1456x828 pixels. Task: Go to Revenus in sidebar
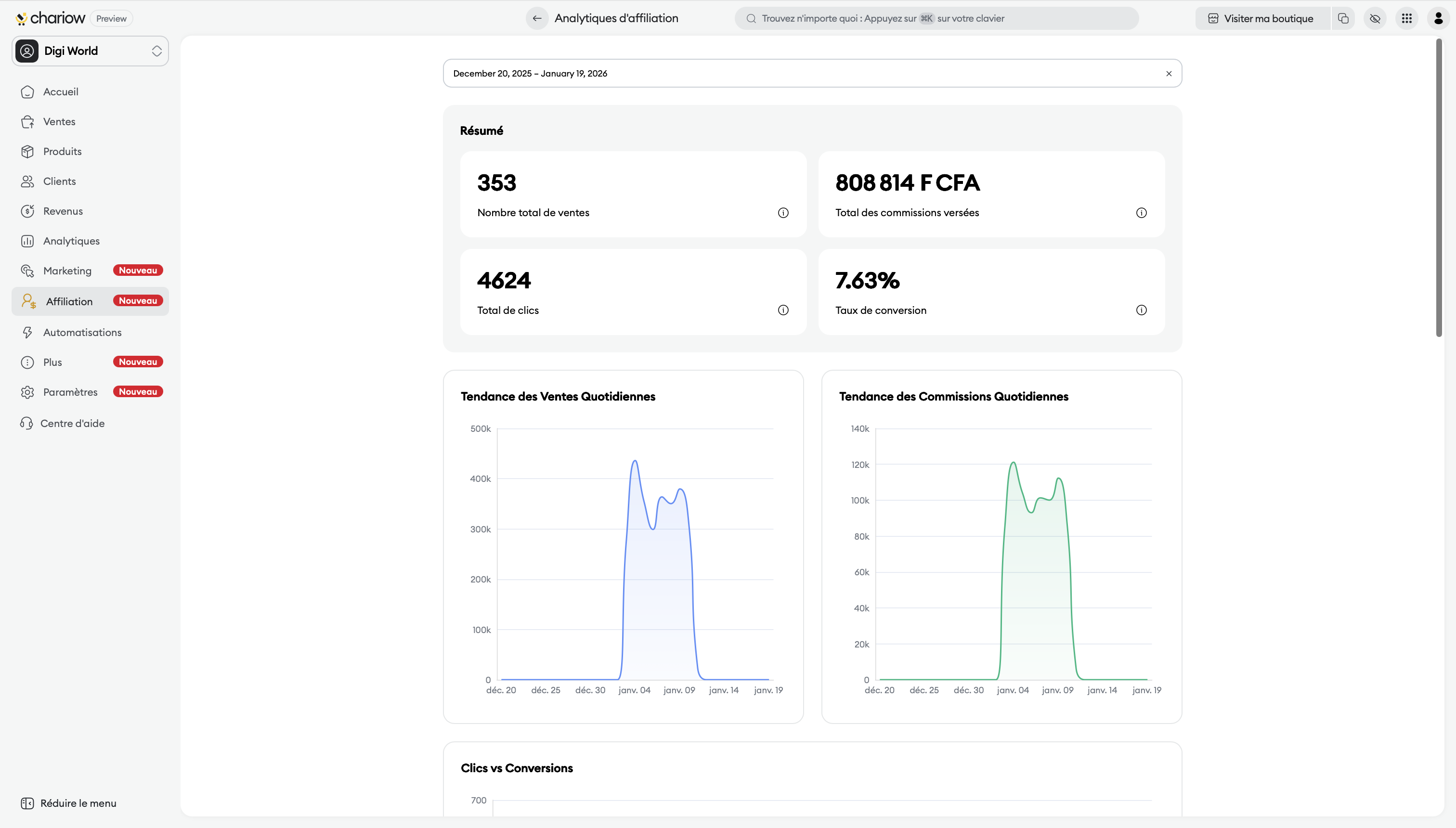coord(63,211)
